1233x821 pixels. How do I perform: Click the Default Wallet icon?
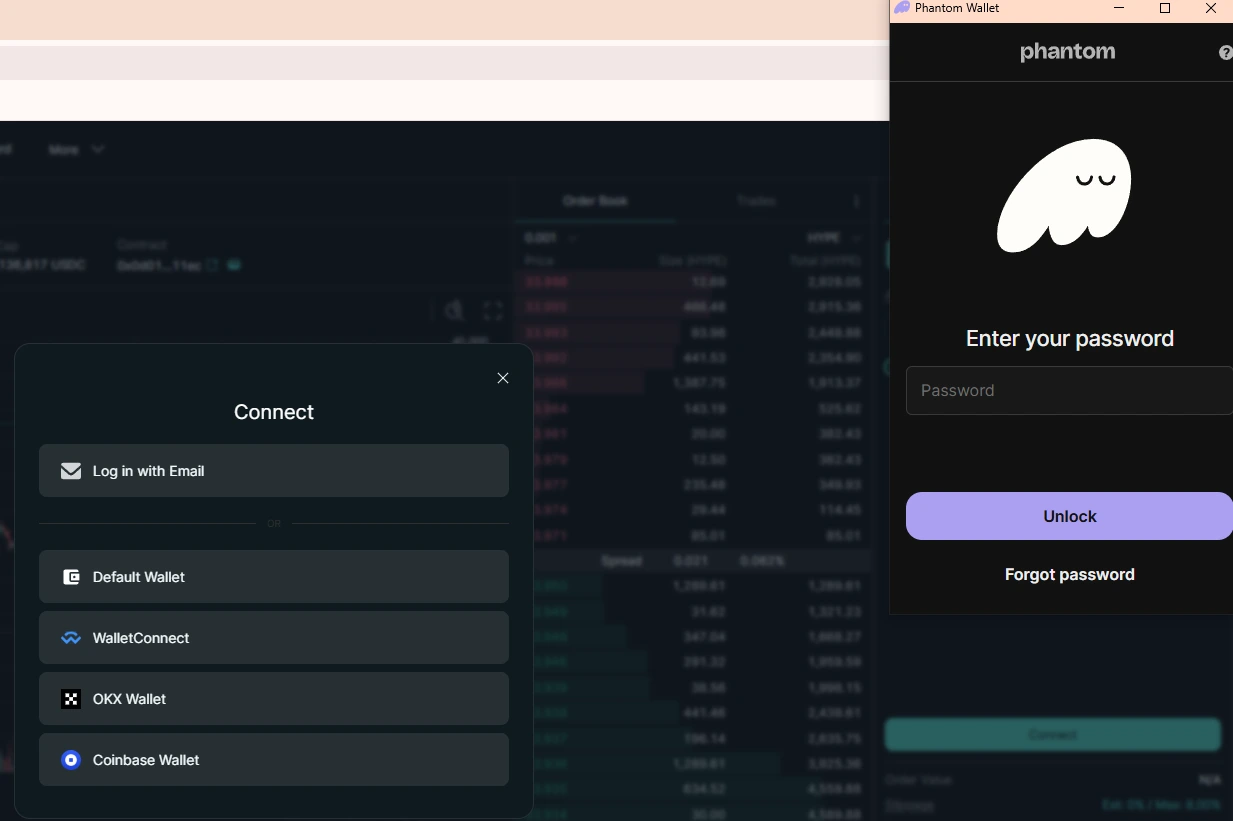[71, 577]
